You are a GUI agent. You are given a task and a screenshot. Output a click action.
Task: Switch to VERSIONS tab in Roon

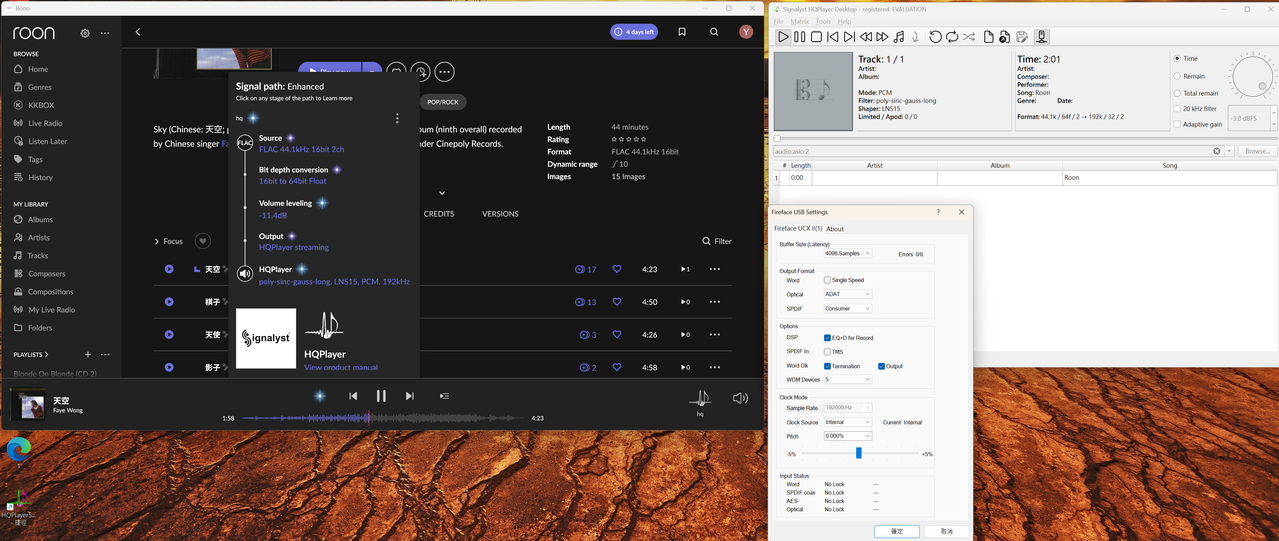[x=500, y=214]
